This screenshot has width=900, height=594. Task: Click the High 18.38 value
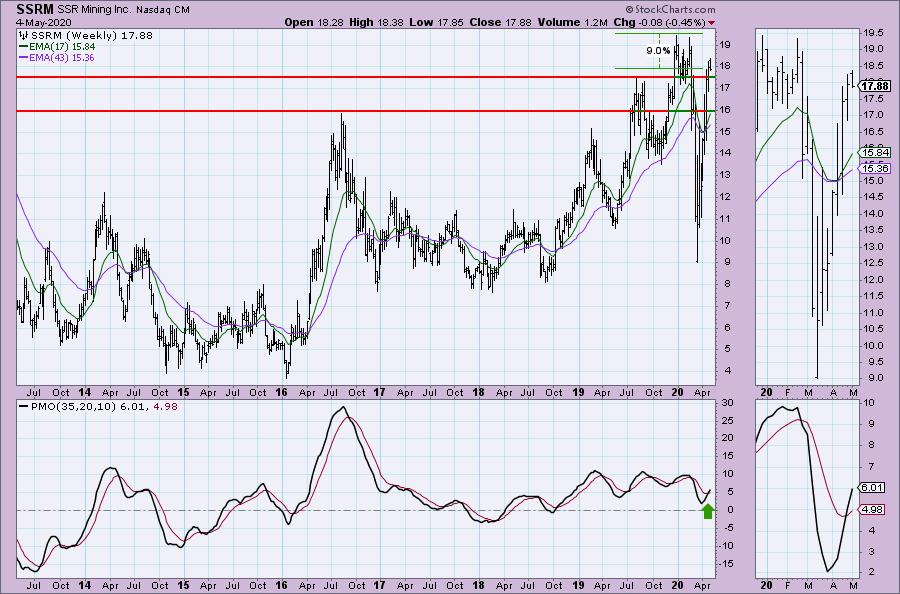pos(376,22)
